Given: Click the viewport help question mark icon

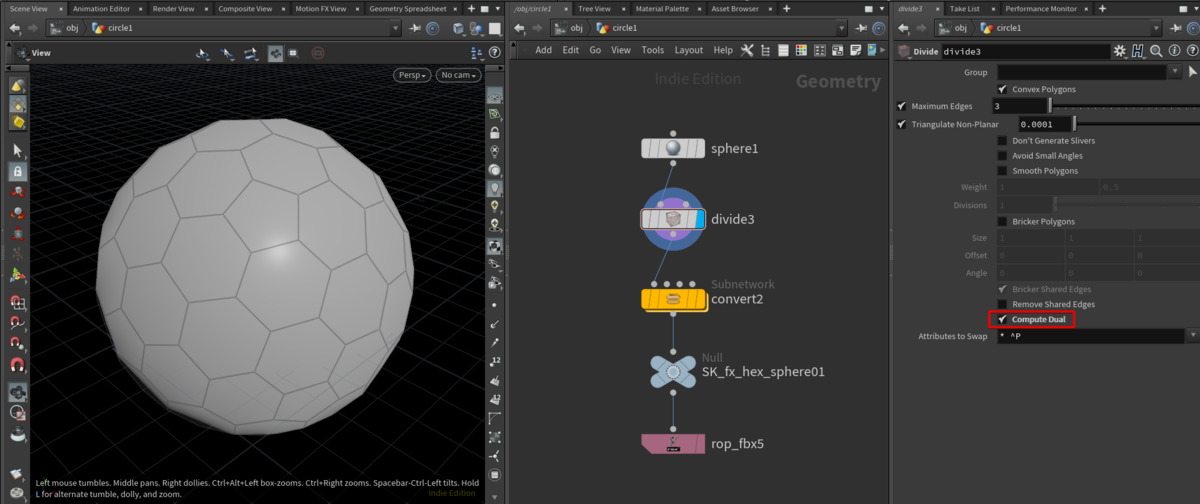Looking at the screenshot, I should click(x=496, y=53).
